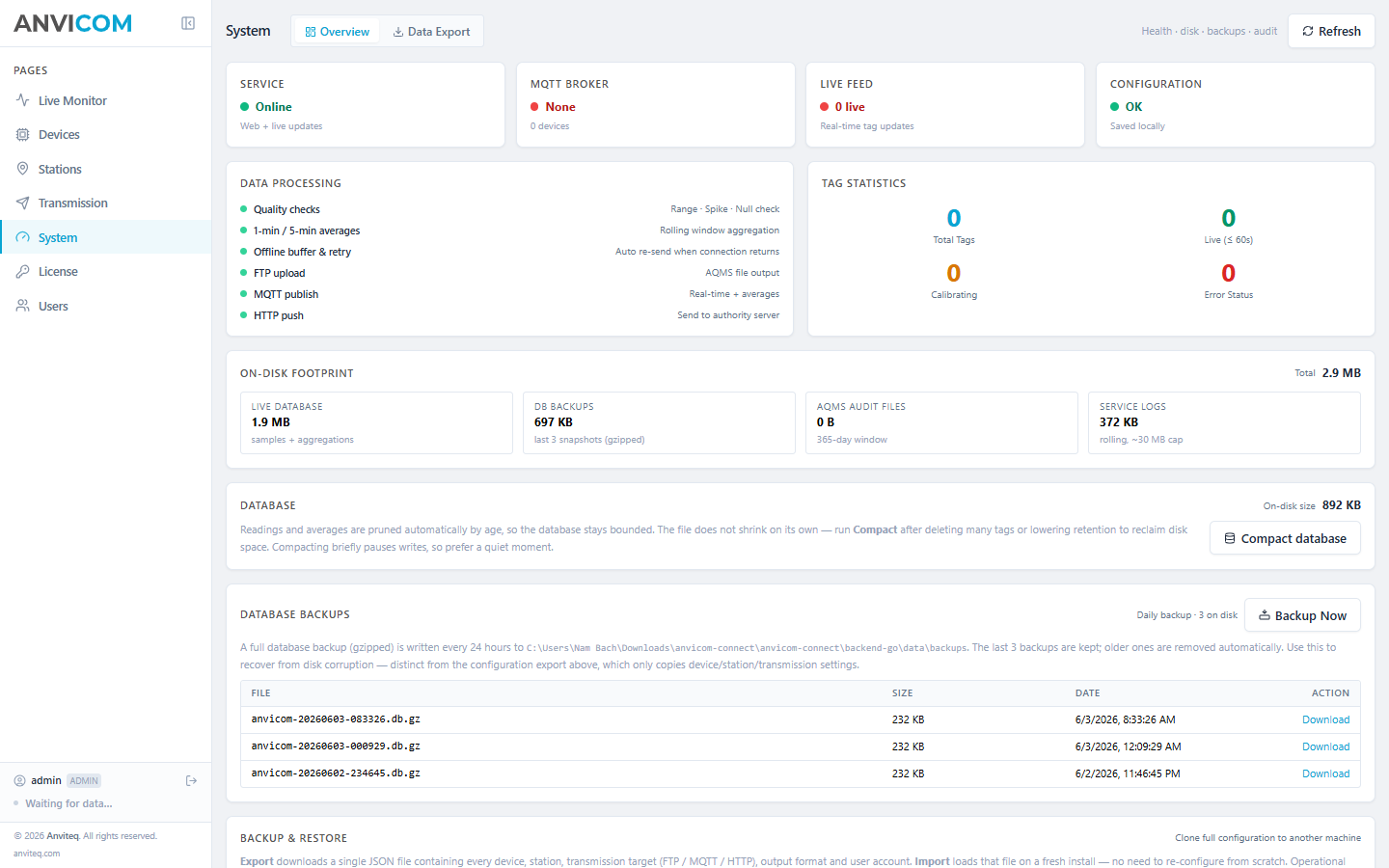
Task: Switch to the Data Export tab
Action: point(431,32)
